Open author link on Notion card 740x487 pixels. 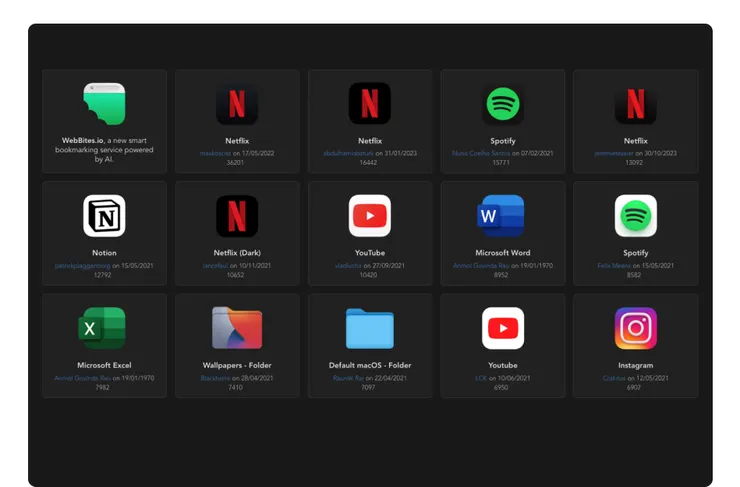[82, 265]
